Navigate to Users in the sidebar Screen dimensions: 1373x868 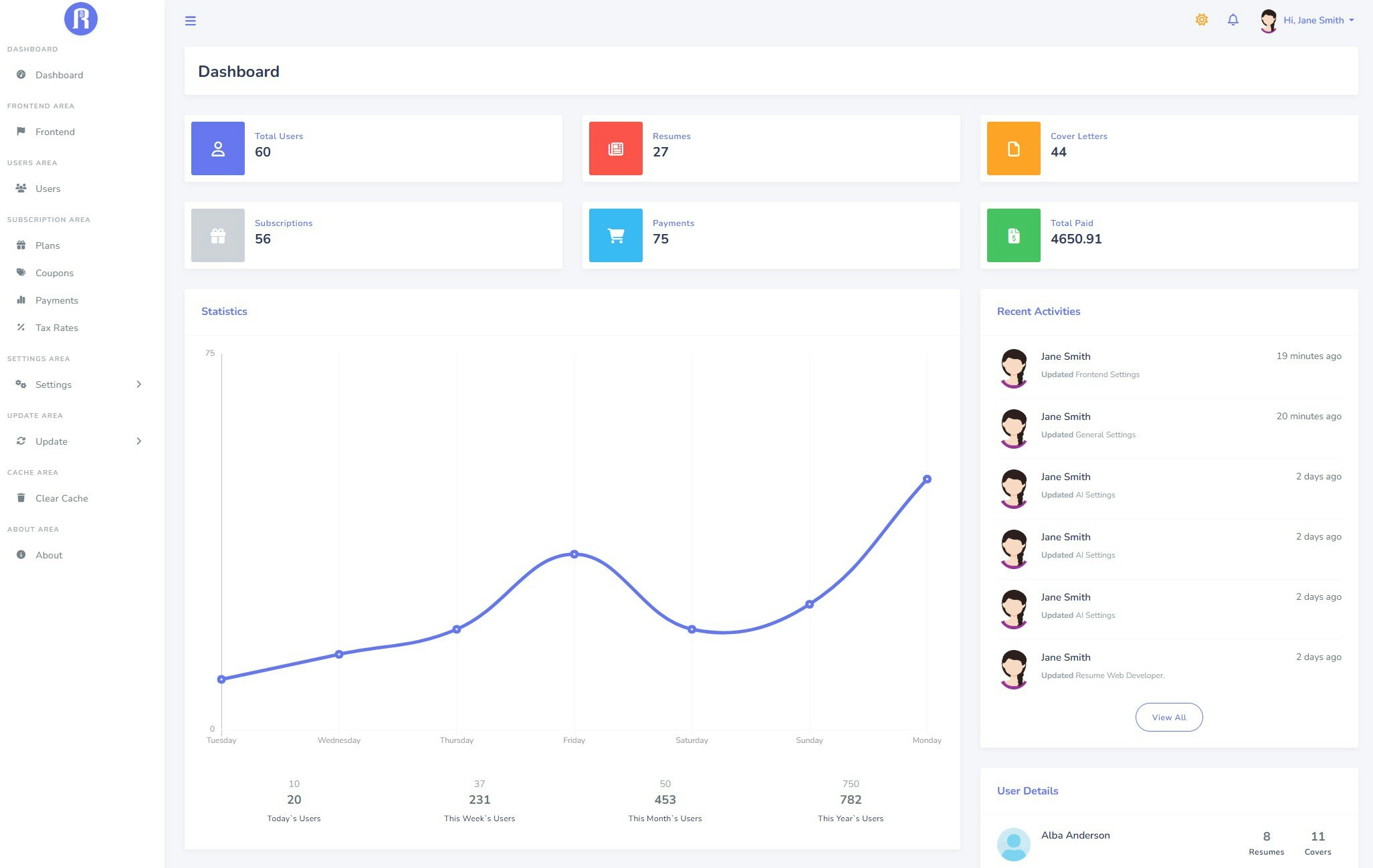(47, 189)
